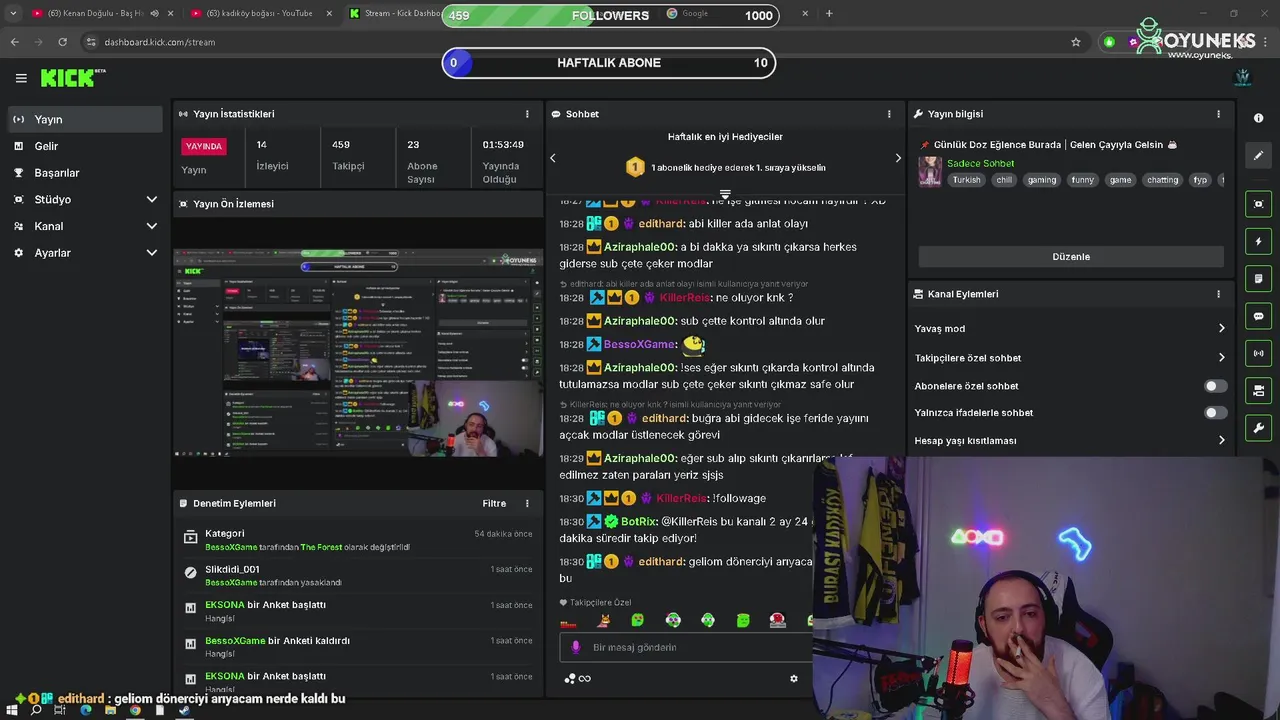Open the info icon in the right sidebar

pyautogui.click(x=1258, y=118)
